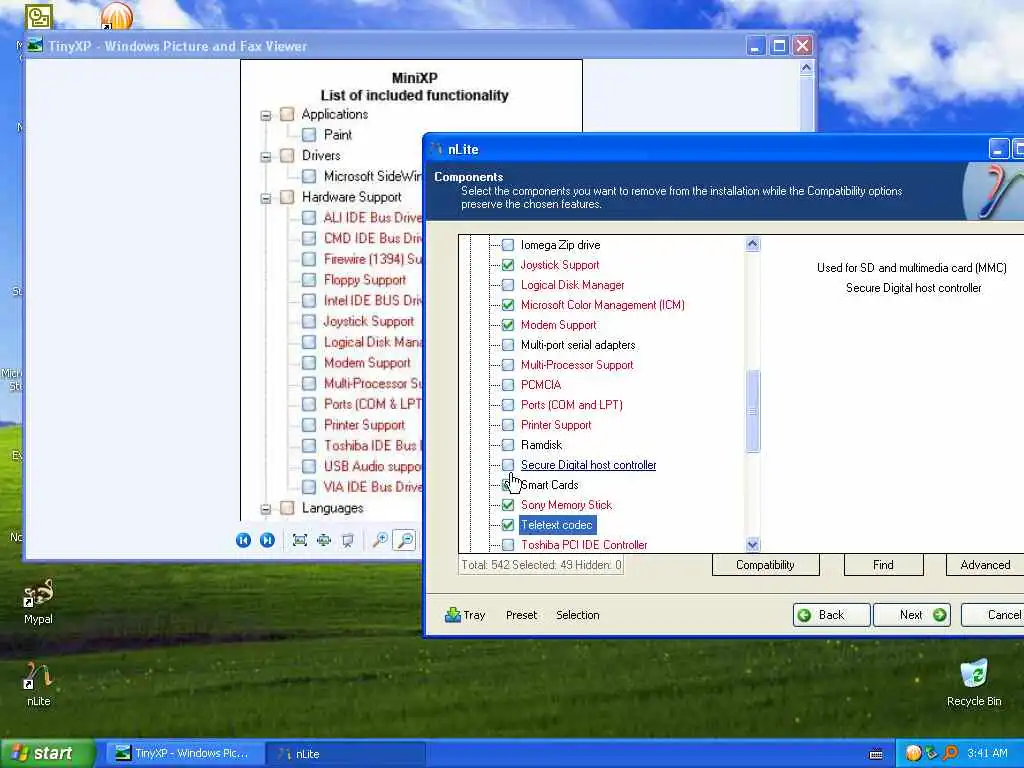
Task: Click the nLite component list scroll up arrow
Action: coord(752,244)
